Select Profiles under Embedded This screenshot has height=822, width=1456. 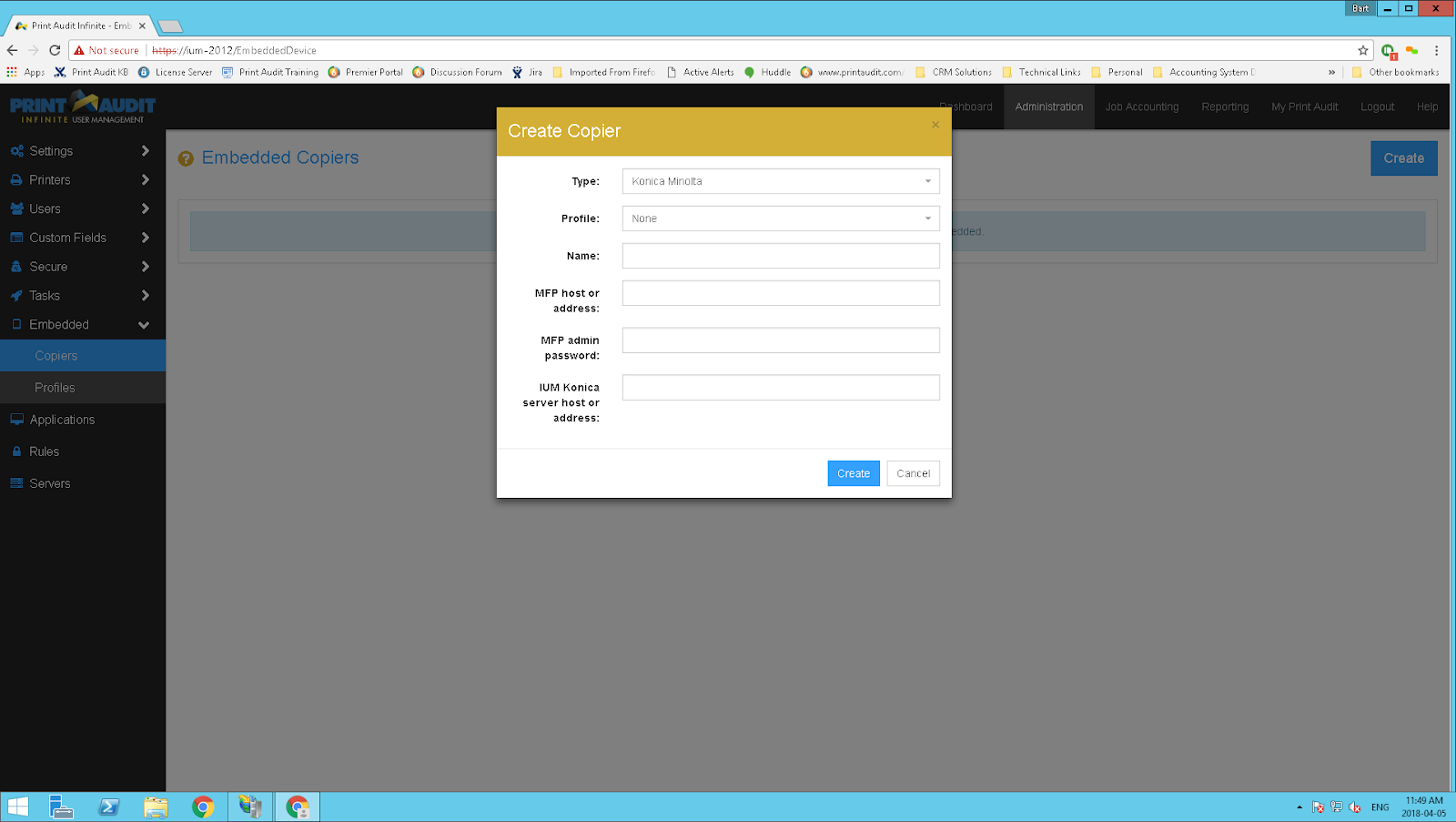83,388
